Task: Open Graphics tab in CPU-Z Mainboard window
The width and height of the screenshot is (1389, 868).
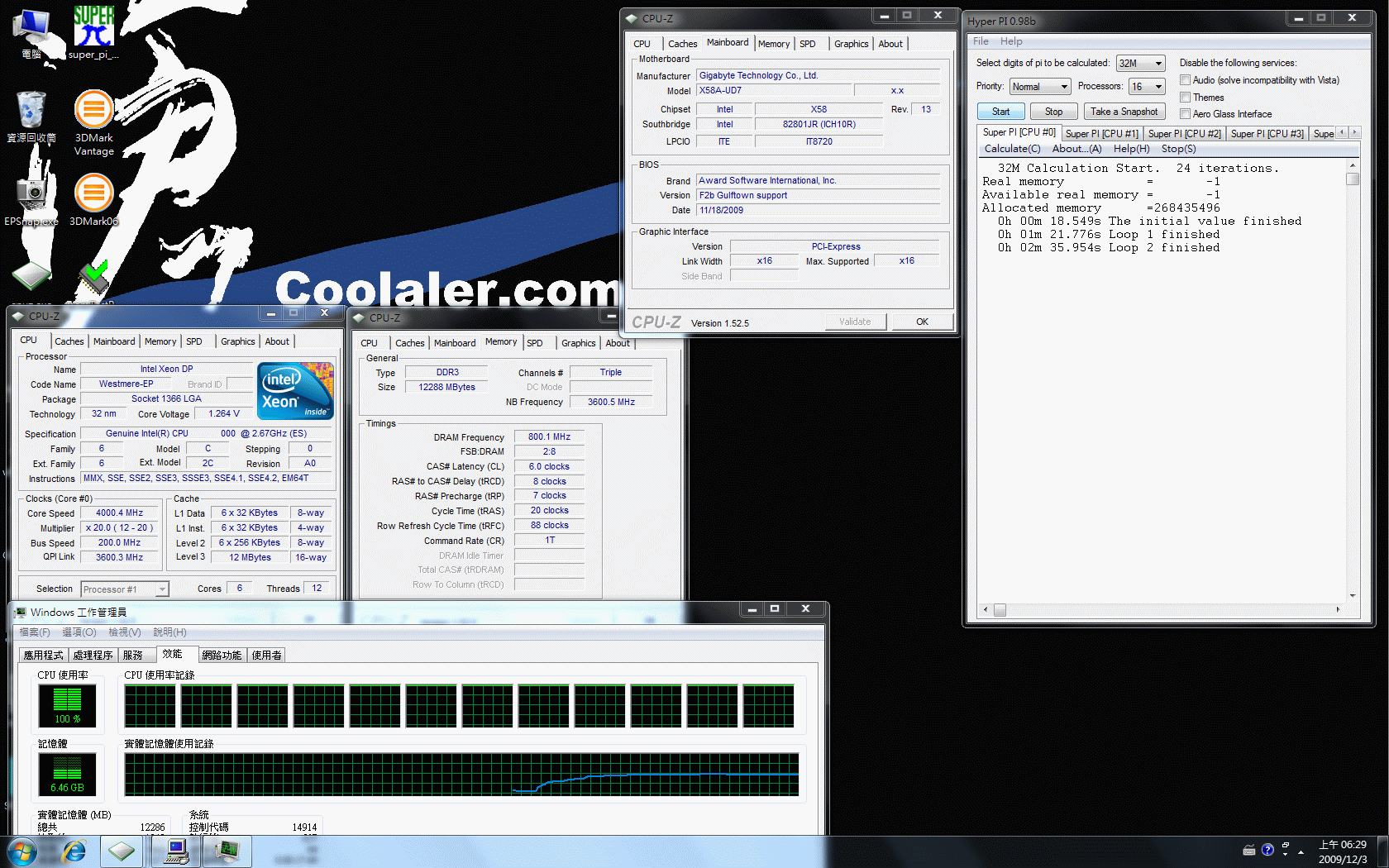Action: (851, 44)
